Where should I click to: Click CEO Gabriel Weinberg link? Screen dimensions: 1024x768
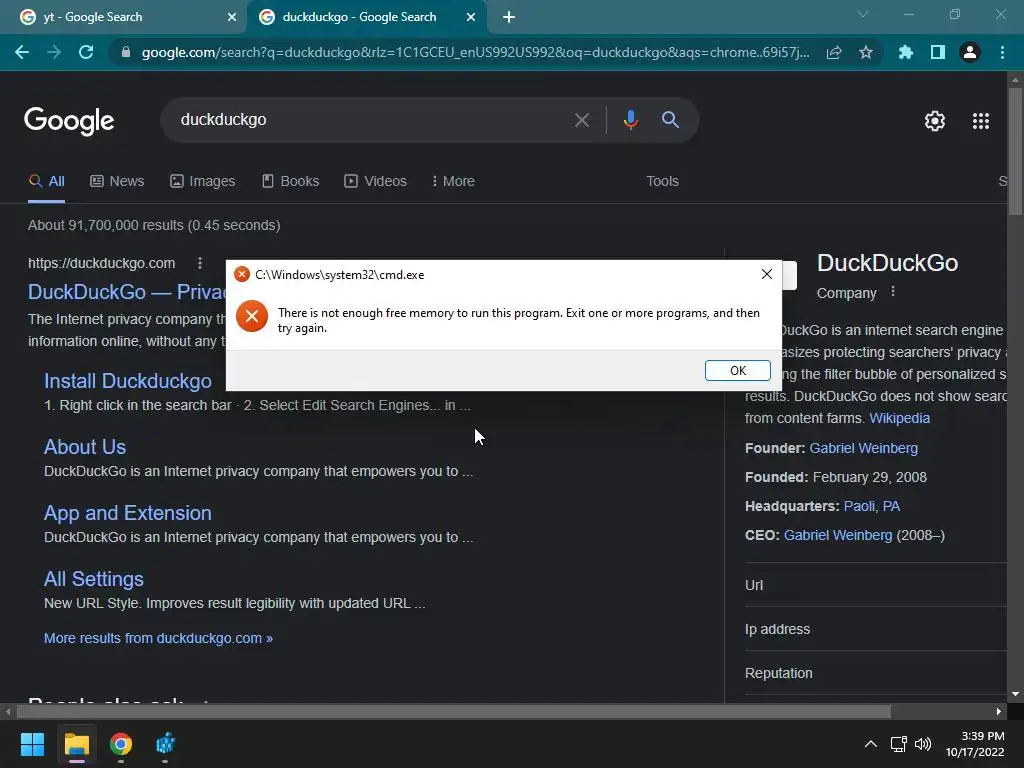(x=838, y=535)
